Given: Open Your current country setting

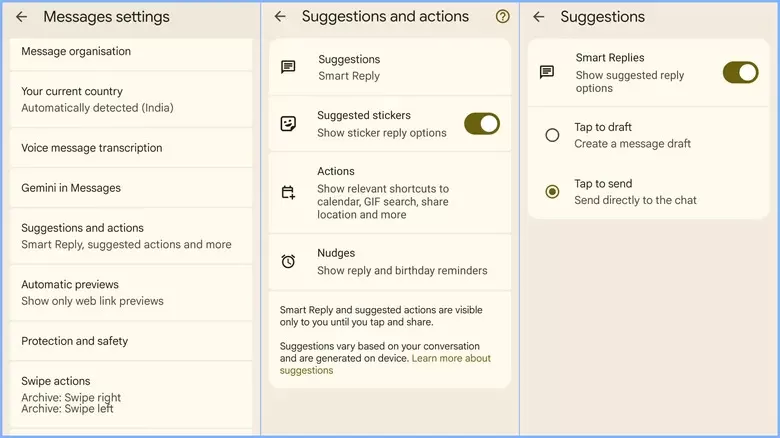Looking at the screenshot, I should tap(131, 100).
